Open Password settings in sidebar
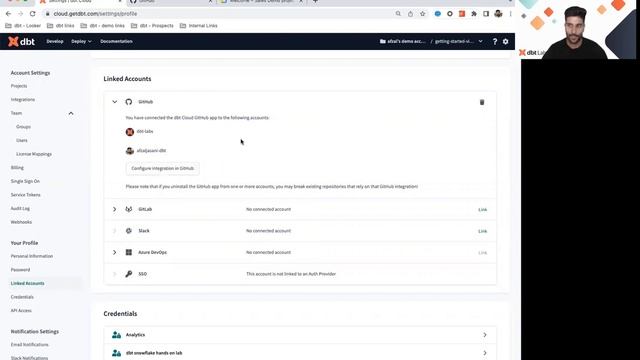The image size is (640, 360). 20,270
